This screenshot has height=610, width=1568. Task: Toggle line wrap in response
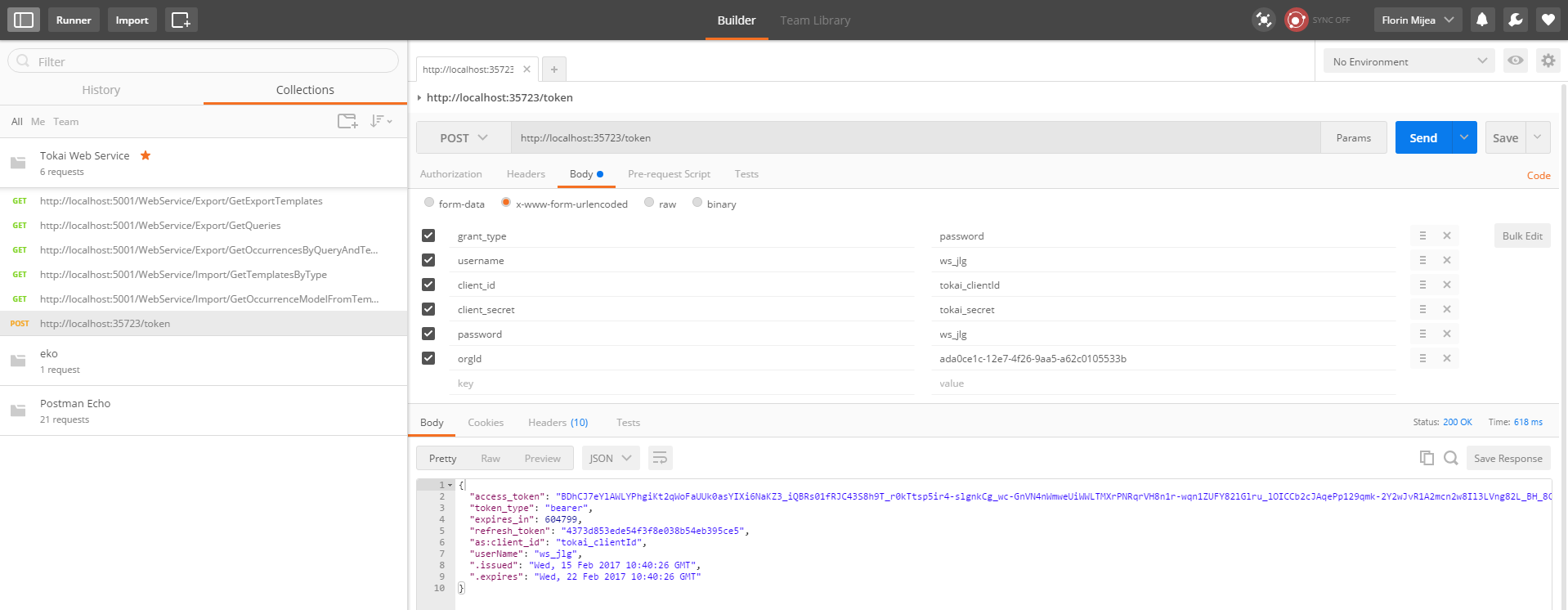point(660,458)
